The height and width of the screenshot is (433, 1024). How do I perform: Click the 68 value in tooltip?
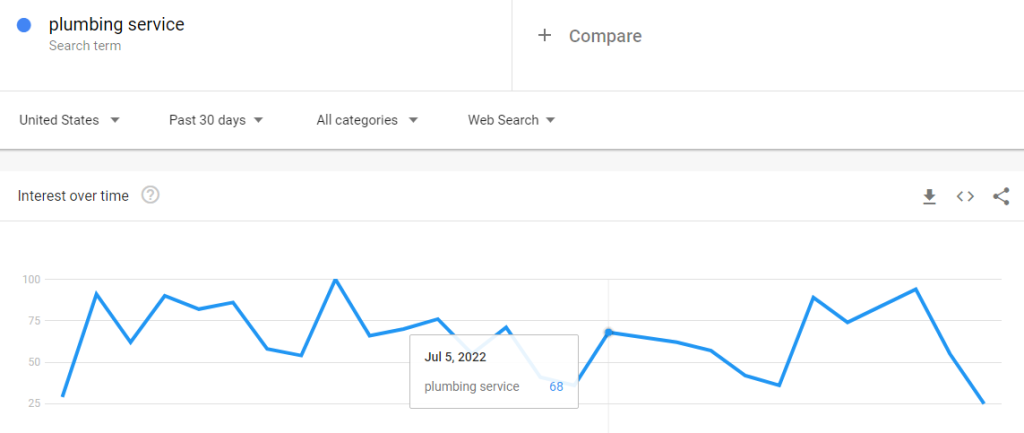point(556,387)
